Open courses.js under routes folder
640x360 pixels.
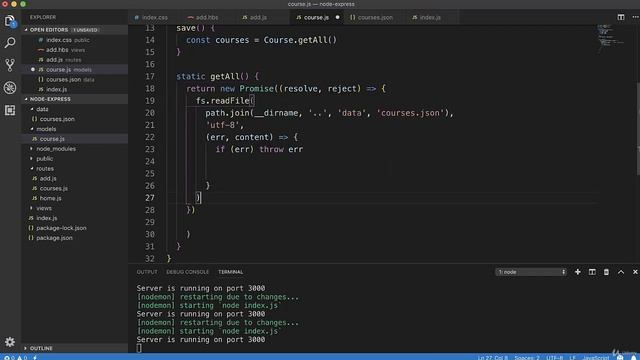point(75,188)
